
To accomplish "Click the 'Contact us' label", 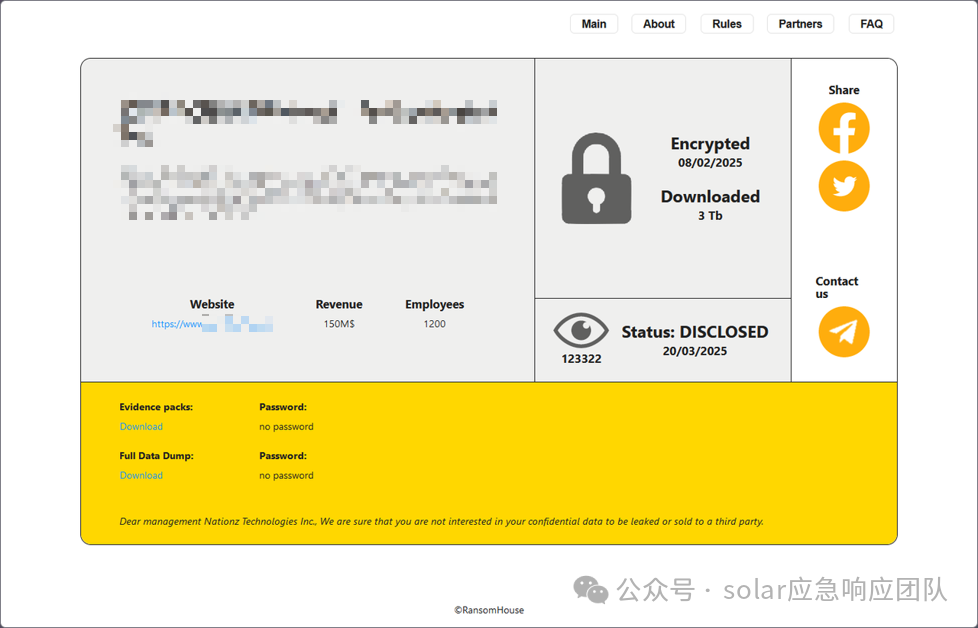I will coord(836,287).
